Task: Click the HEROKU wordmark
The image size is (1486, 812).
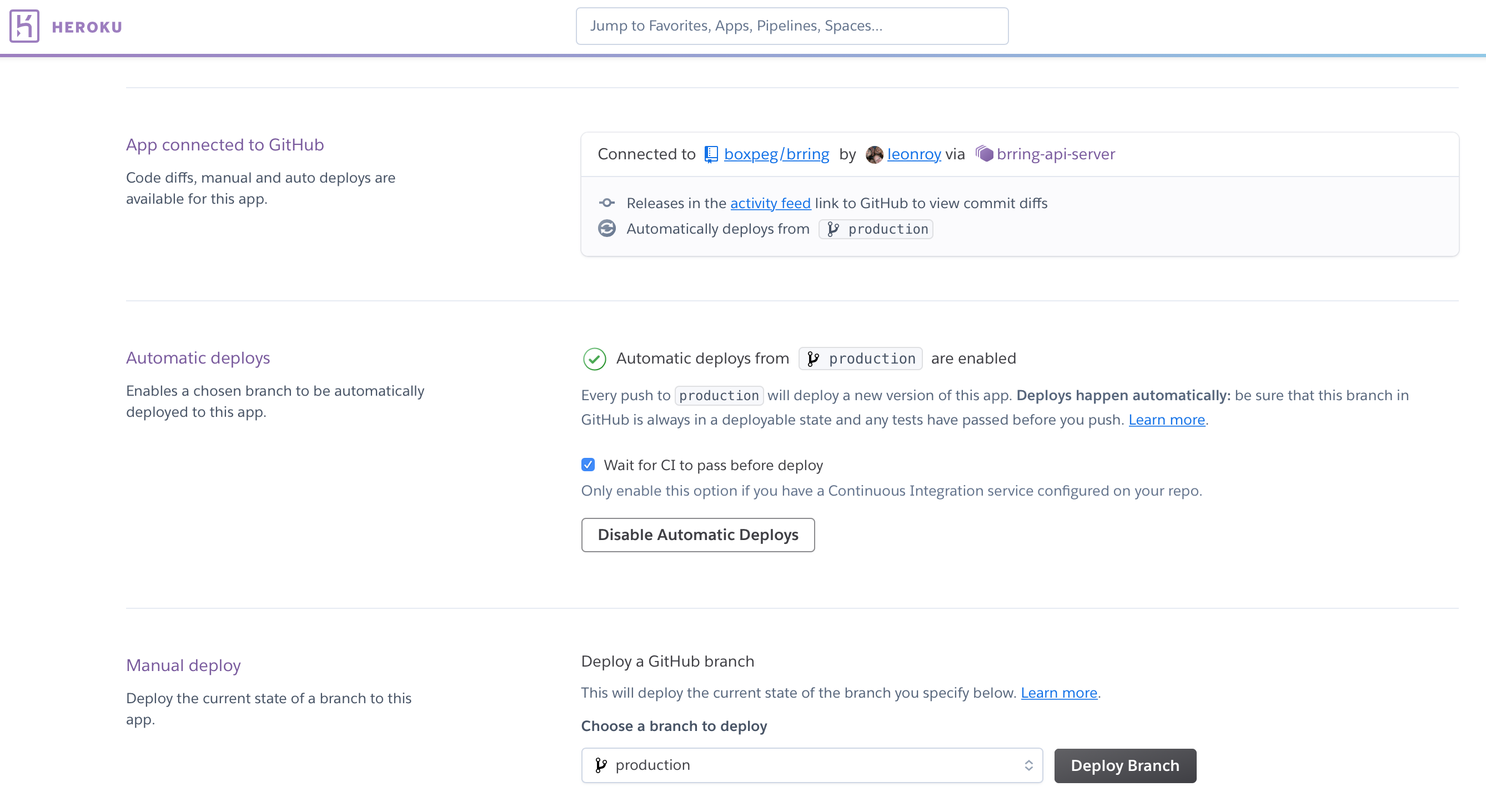Action: pyautogui.click(x=87, y=27)
